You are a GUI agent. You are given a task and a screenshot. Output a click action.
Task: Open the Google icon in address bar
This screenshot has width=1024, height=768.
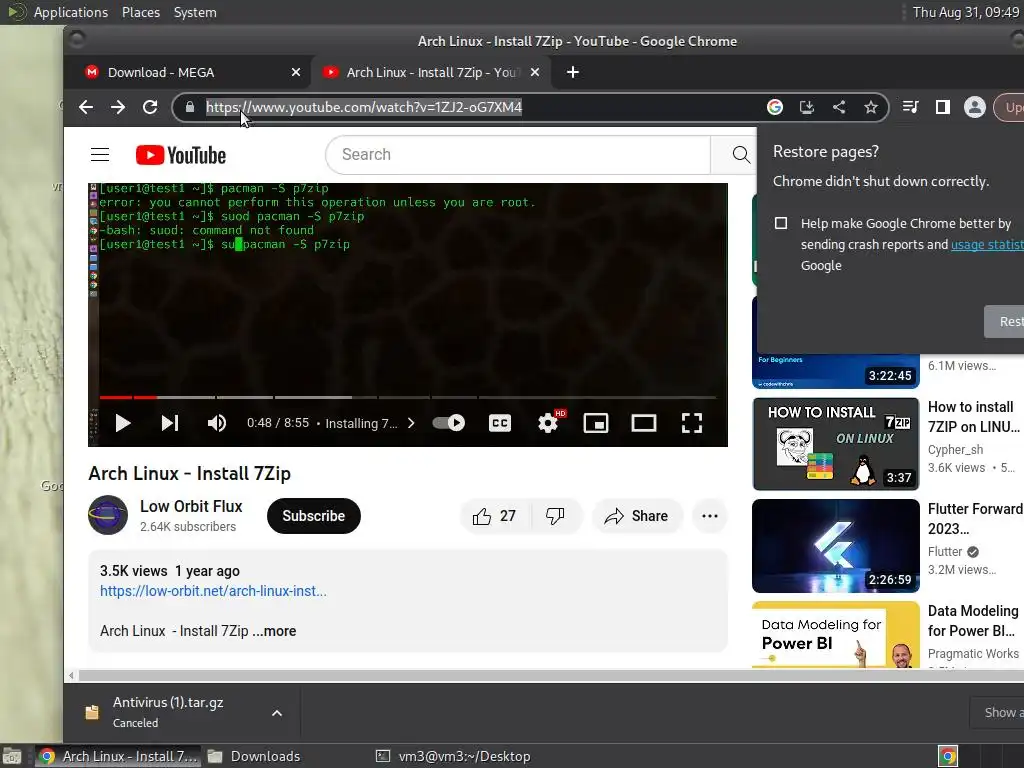(x=775, y=107)
